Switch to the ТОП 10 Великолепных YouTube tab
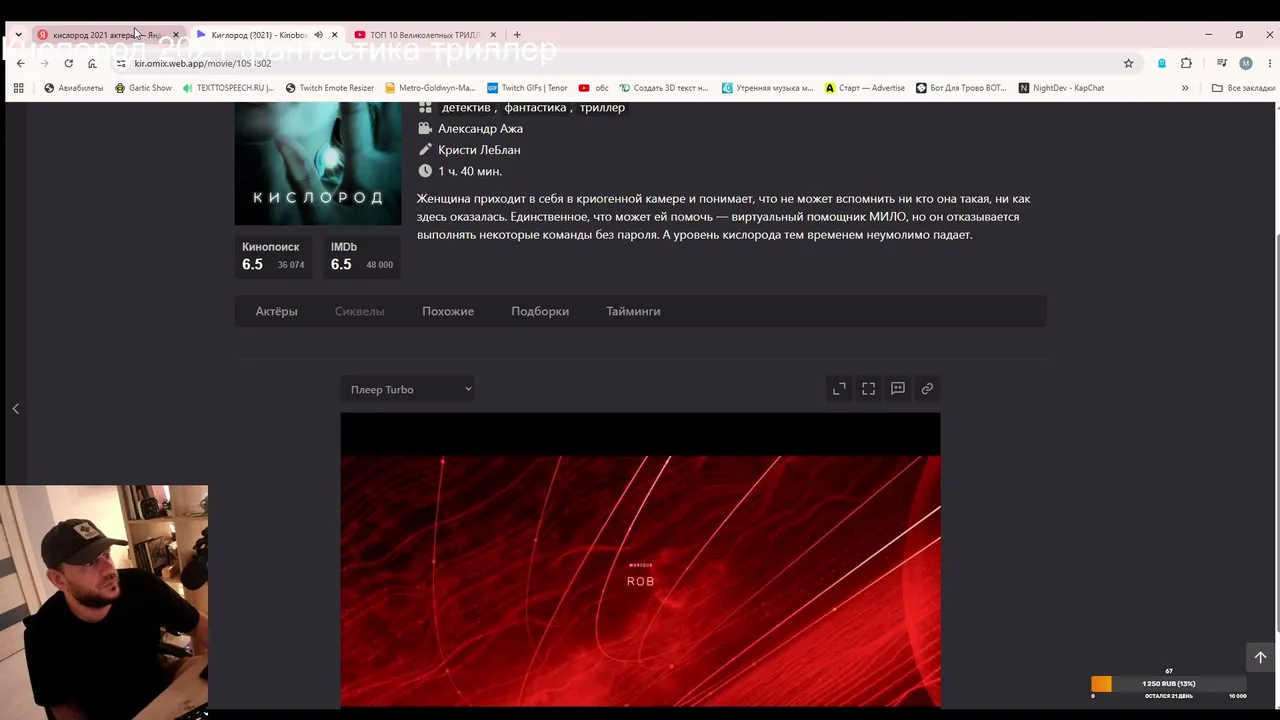The width and height of the screenshot is (1280, 720). [425, 35]
